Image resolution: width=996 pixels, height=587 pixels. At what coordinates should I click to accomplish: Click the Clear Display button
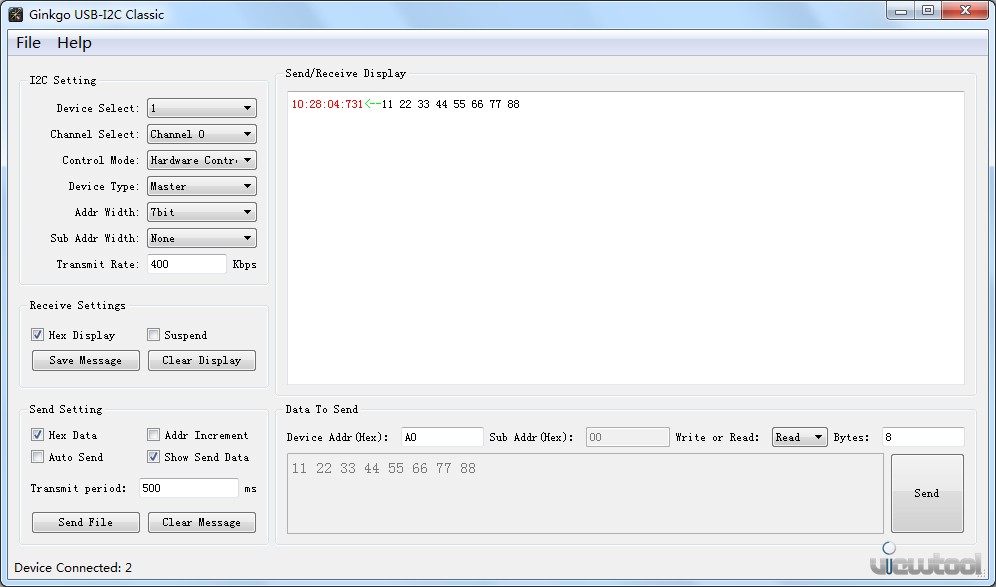coord(202,360)
